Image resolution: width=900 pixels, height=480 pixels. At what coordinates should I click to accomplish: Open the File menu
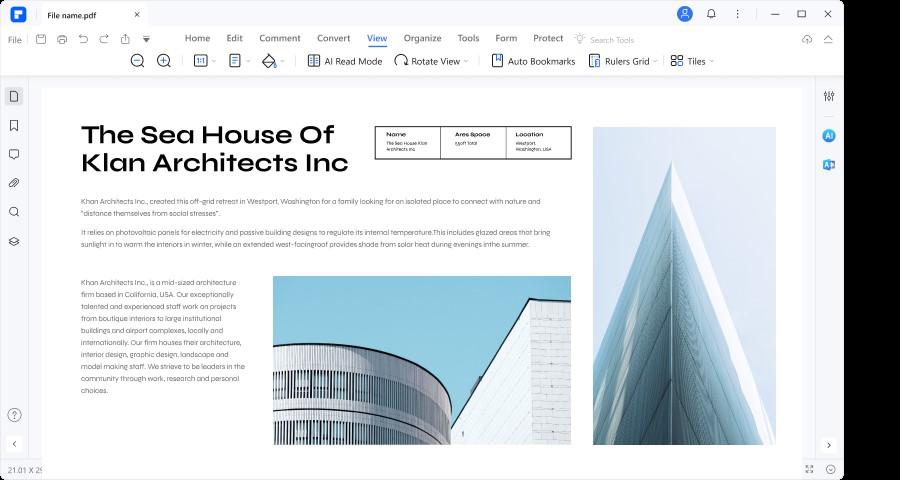tap(15, 39)
